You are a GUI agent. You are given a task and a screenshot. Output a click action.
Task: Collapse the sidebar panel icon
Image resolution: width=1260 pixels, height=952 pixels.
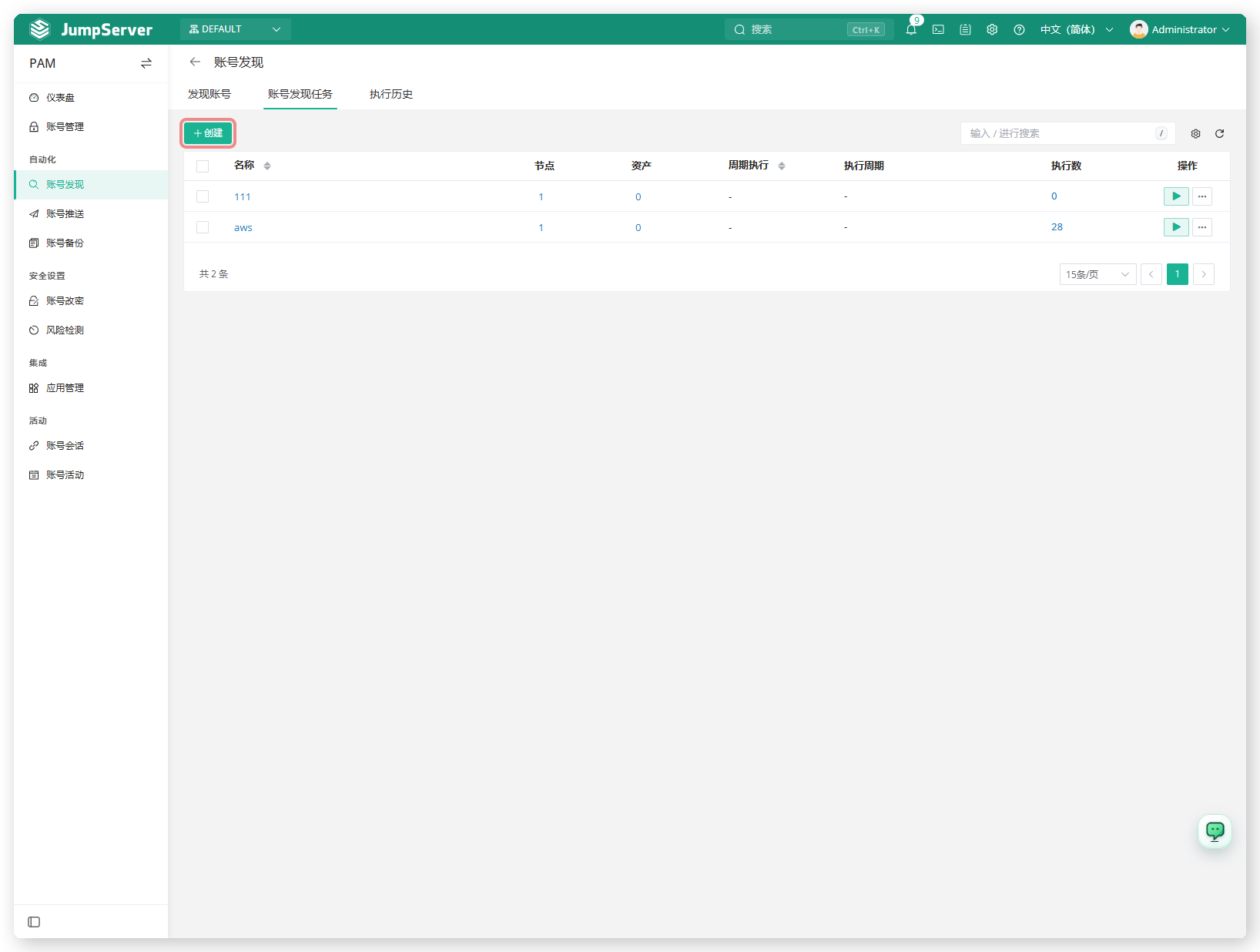(x=34, y=922)
